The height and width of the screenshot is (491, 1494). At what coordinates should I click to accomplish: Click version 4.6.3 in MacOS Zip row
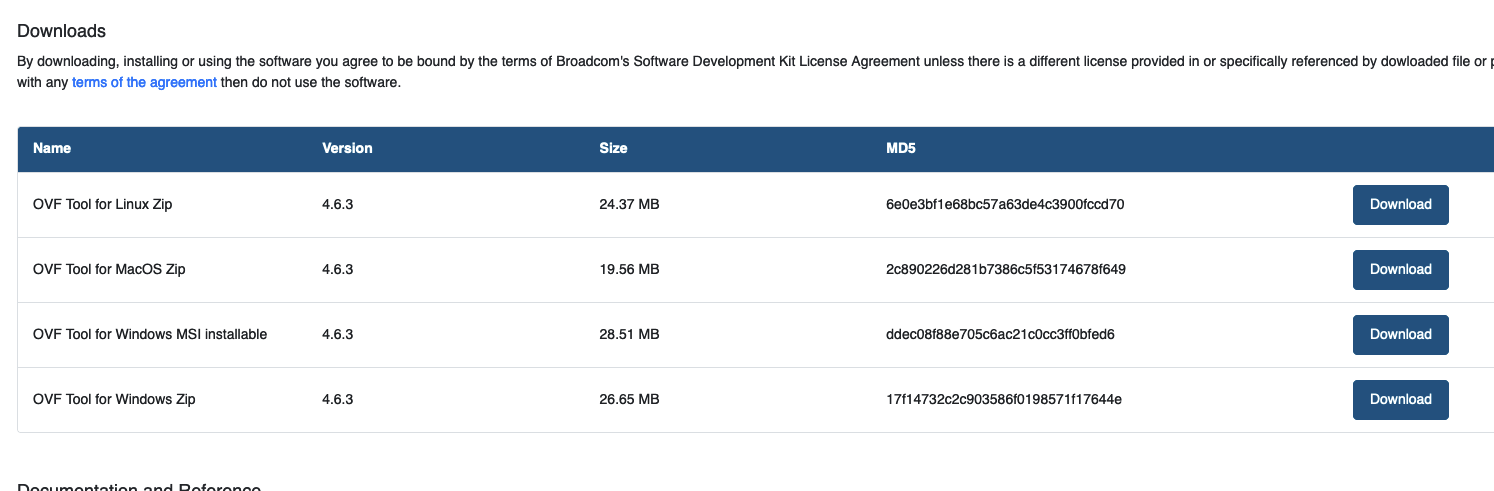click(x=338, y=269)
